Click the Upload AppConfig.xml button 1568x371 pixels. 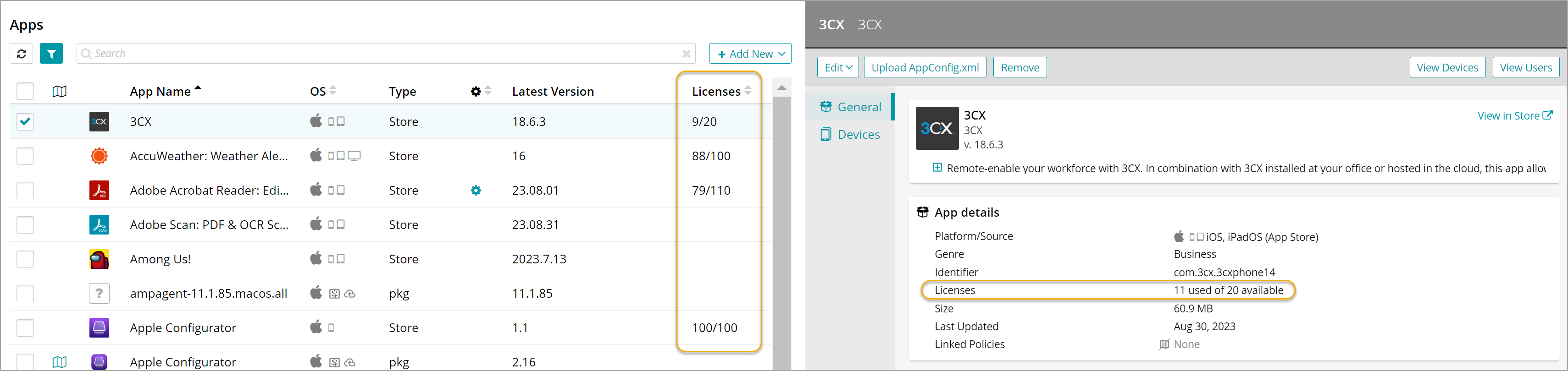(x=925, y=67)
